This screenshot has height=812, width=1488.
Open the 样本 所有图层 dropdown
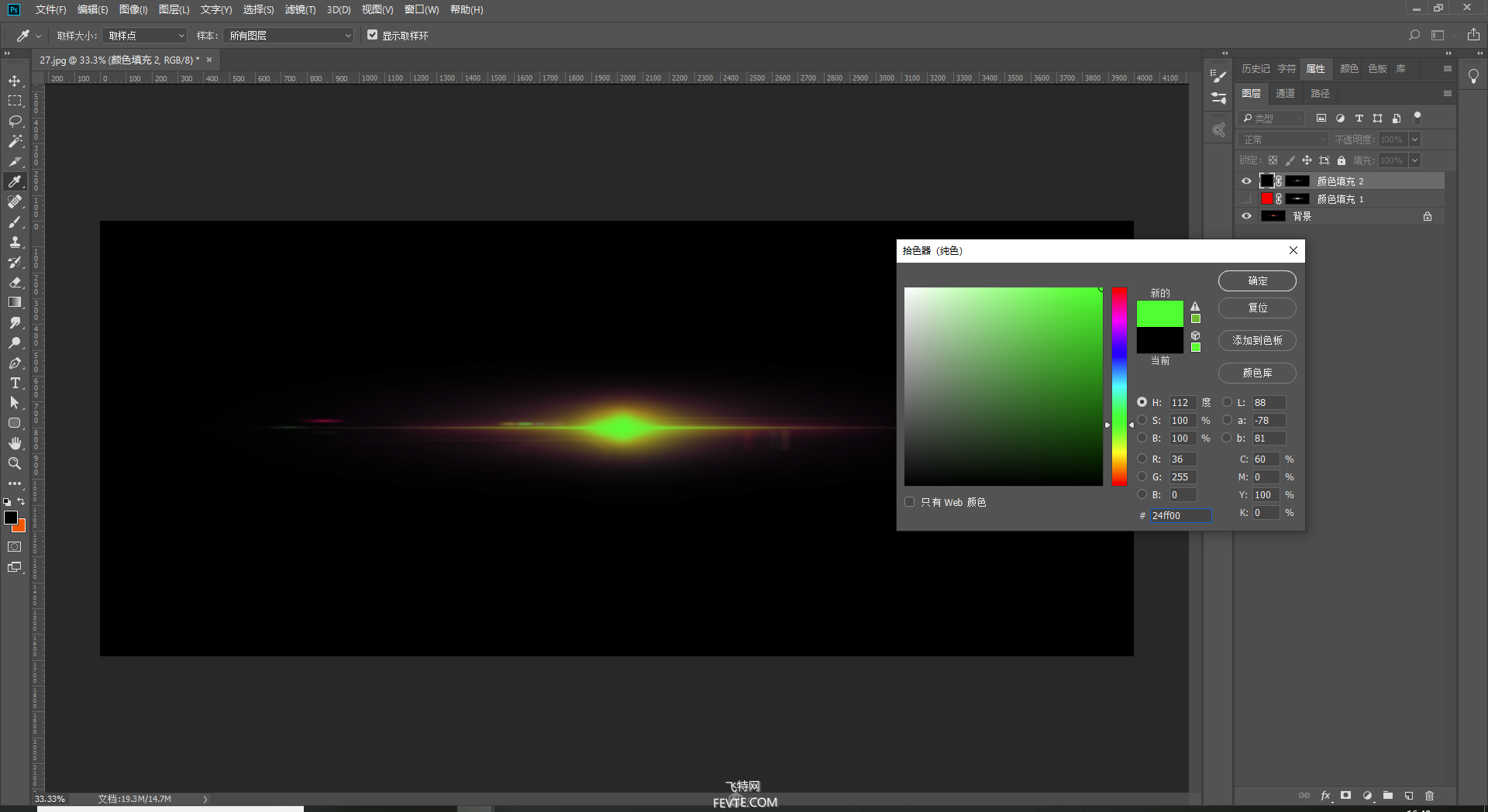tap(288, 36)
